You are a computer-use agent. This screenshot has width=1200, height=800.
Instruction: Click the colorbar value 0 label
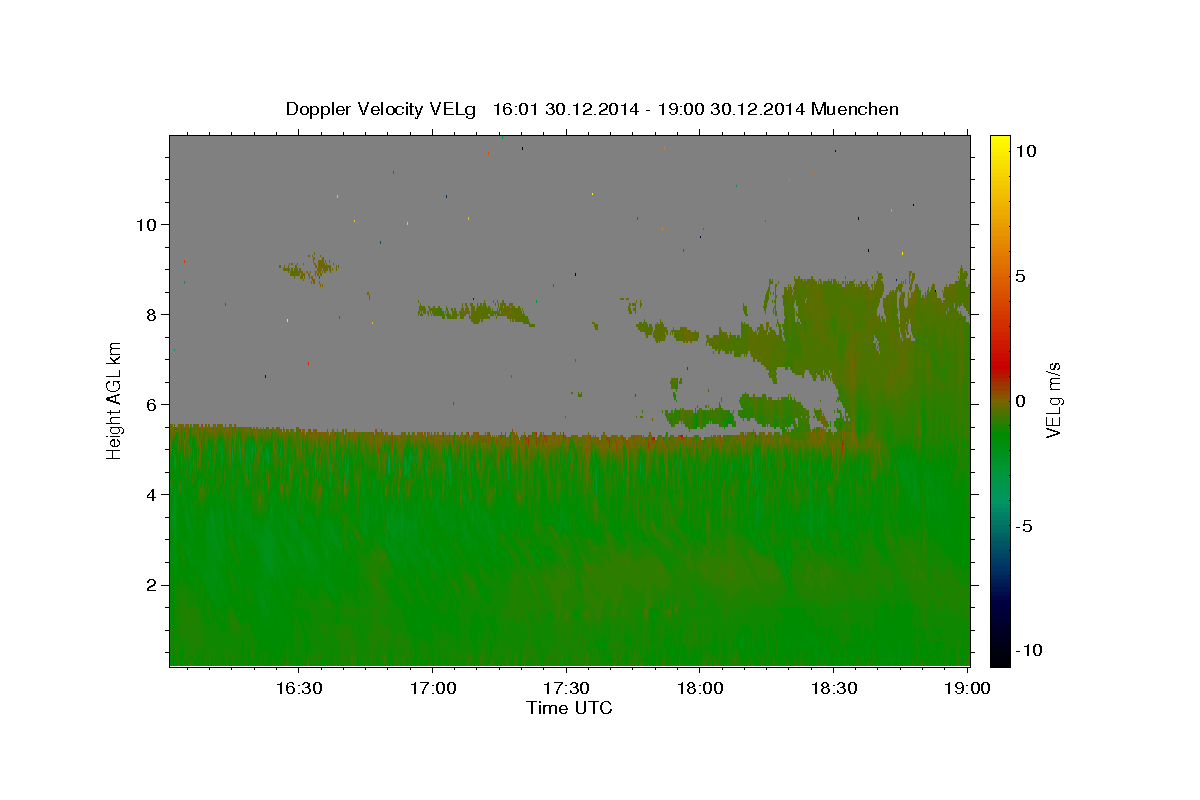(x=1020, y=401)
